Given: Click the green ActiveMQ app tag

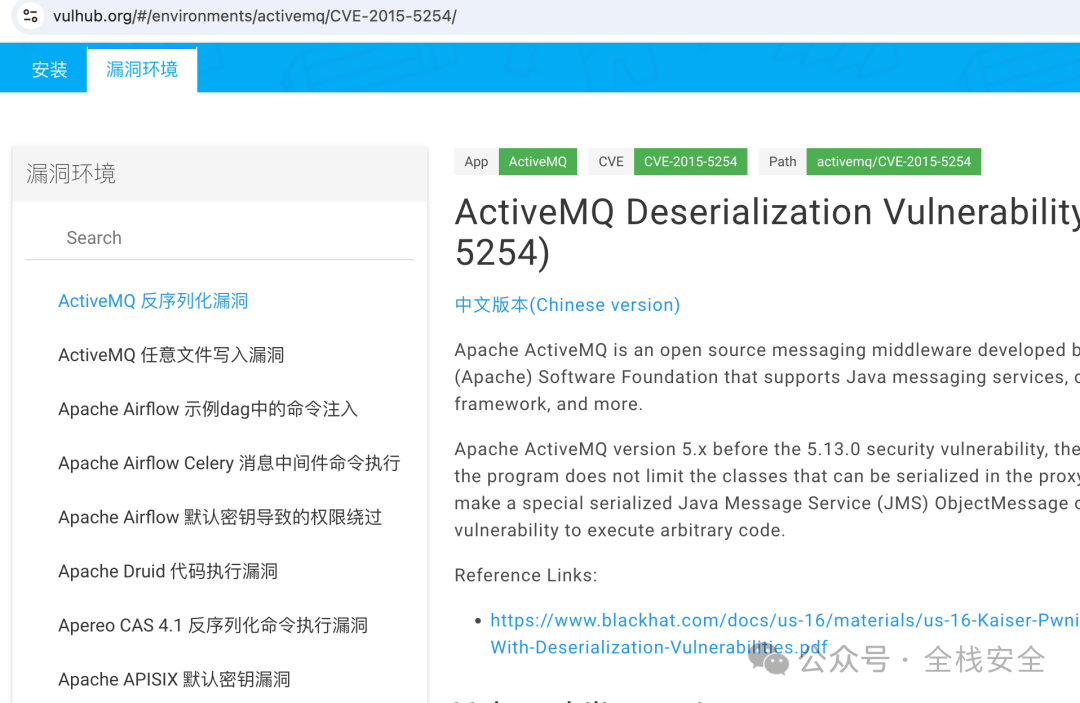Looking at the screenshot, I should coord(537,162).
